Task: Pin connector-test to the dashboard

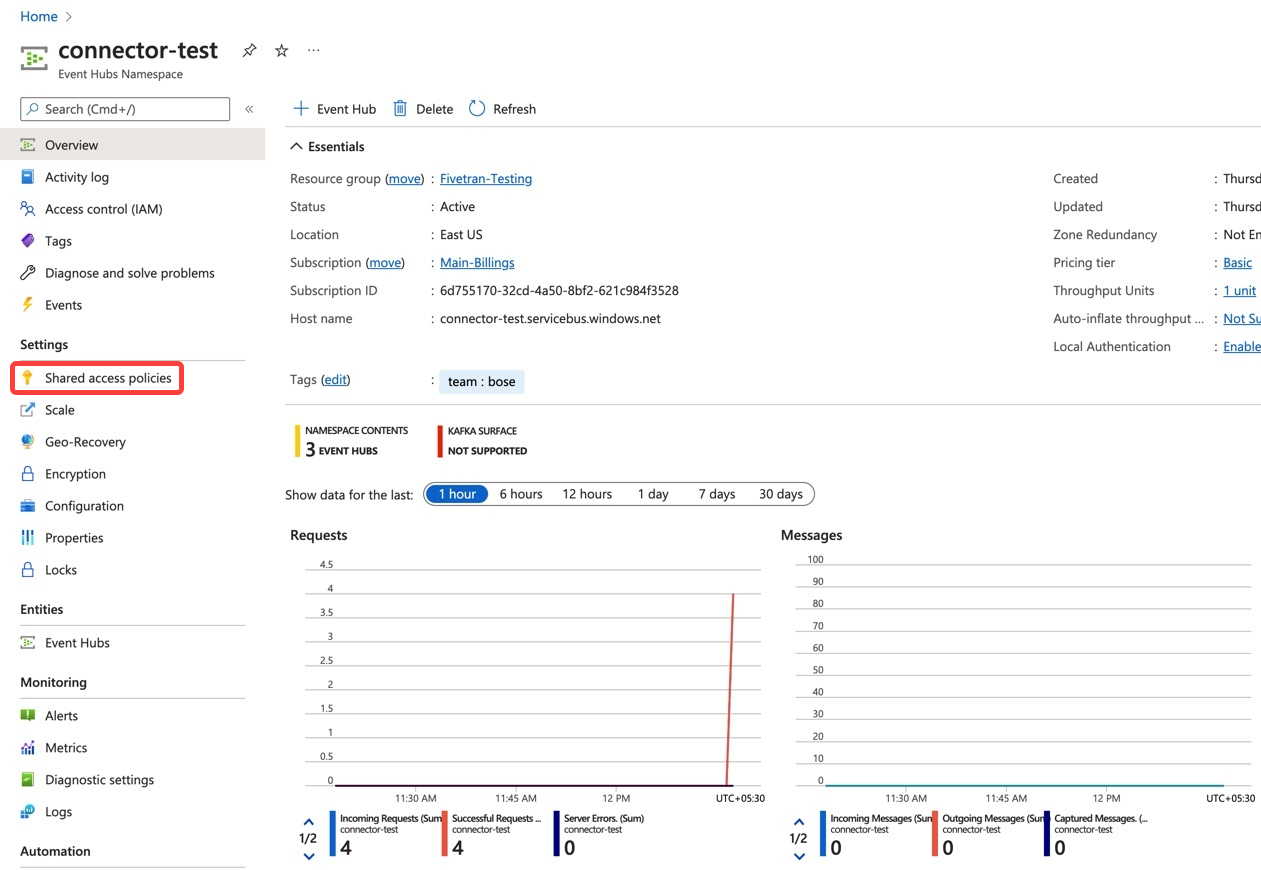Action: coord(250,50)
